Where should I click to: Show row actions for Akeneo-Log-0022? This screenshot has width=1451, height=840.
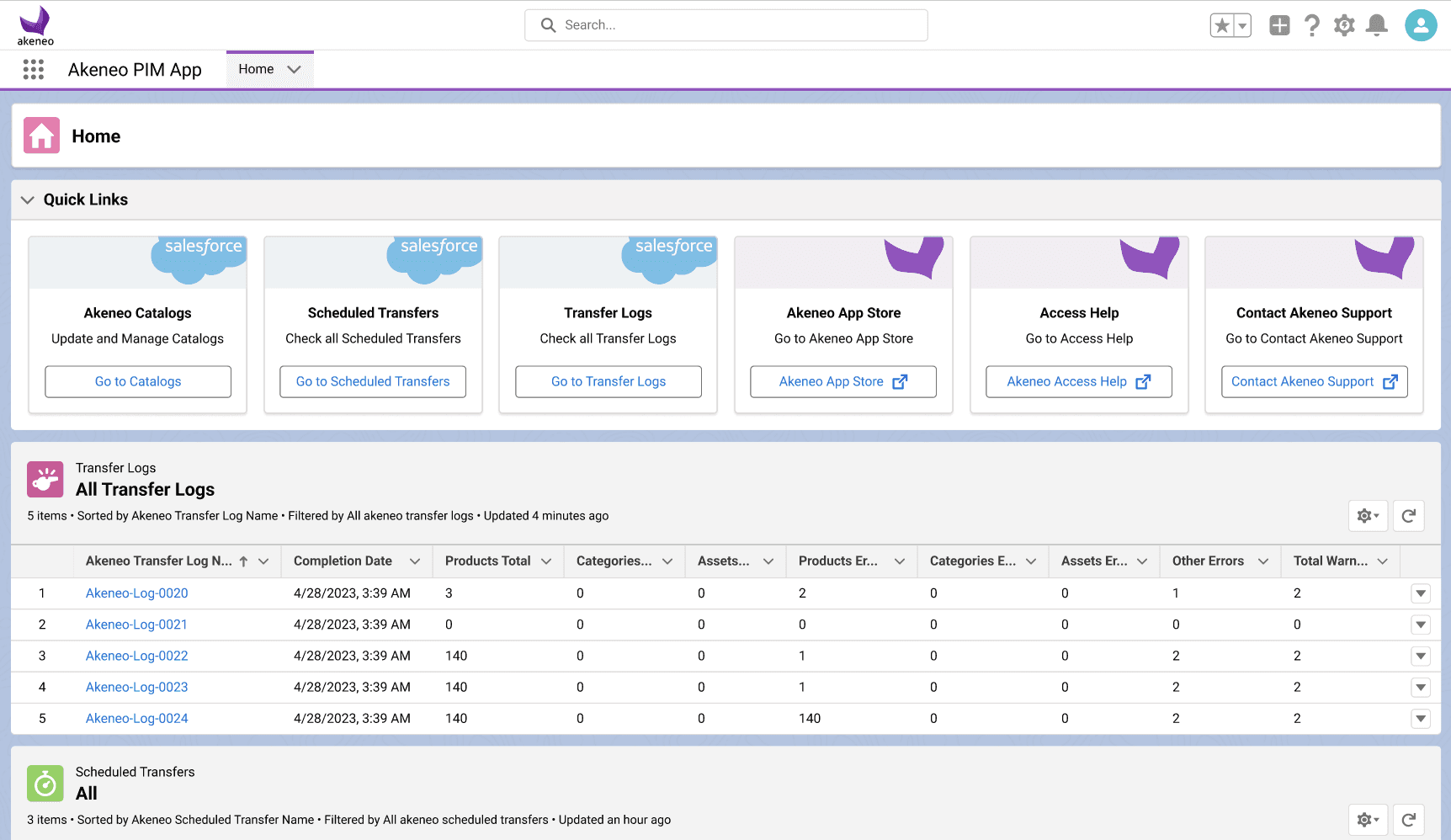[1421, 656]
